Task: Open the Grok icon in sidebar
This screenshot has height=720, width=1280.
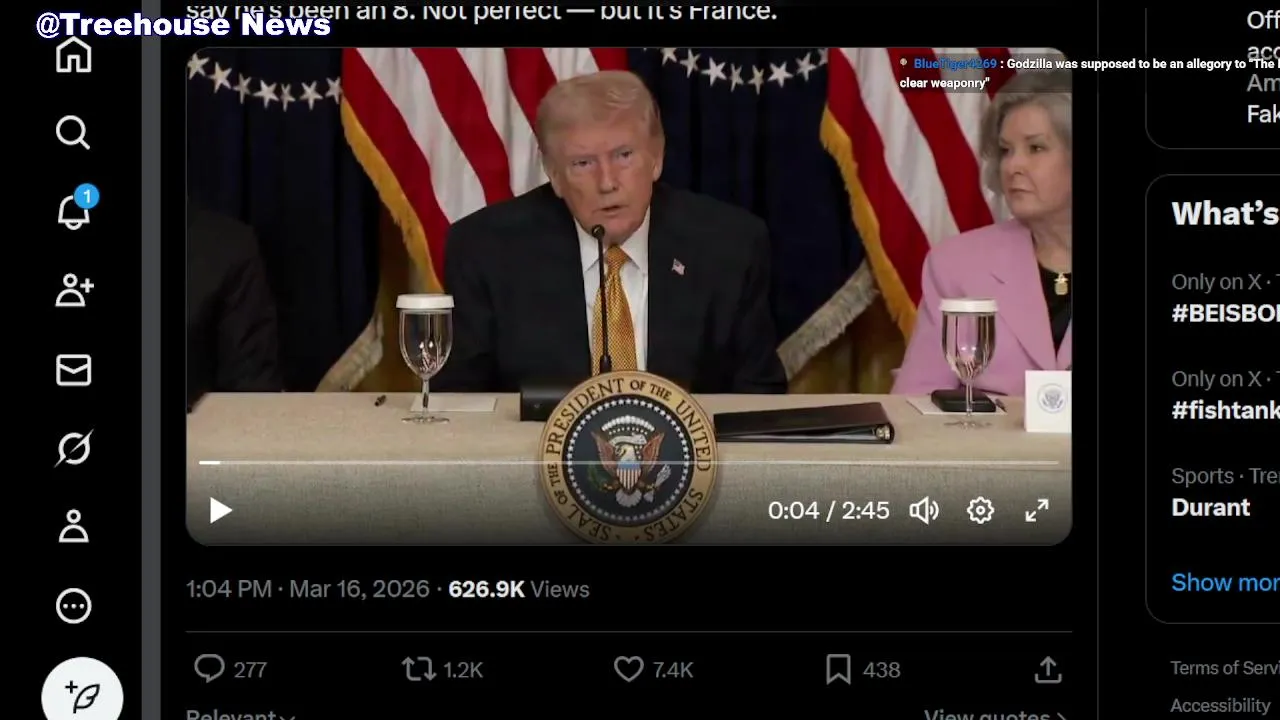Action: coord(73,448)
